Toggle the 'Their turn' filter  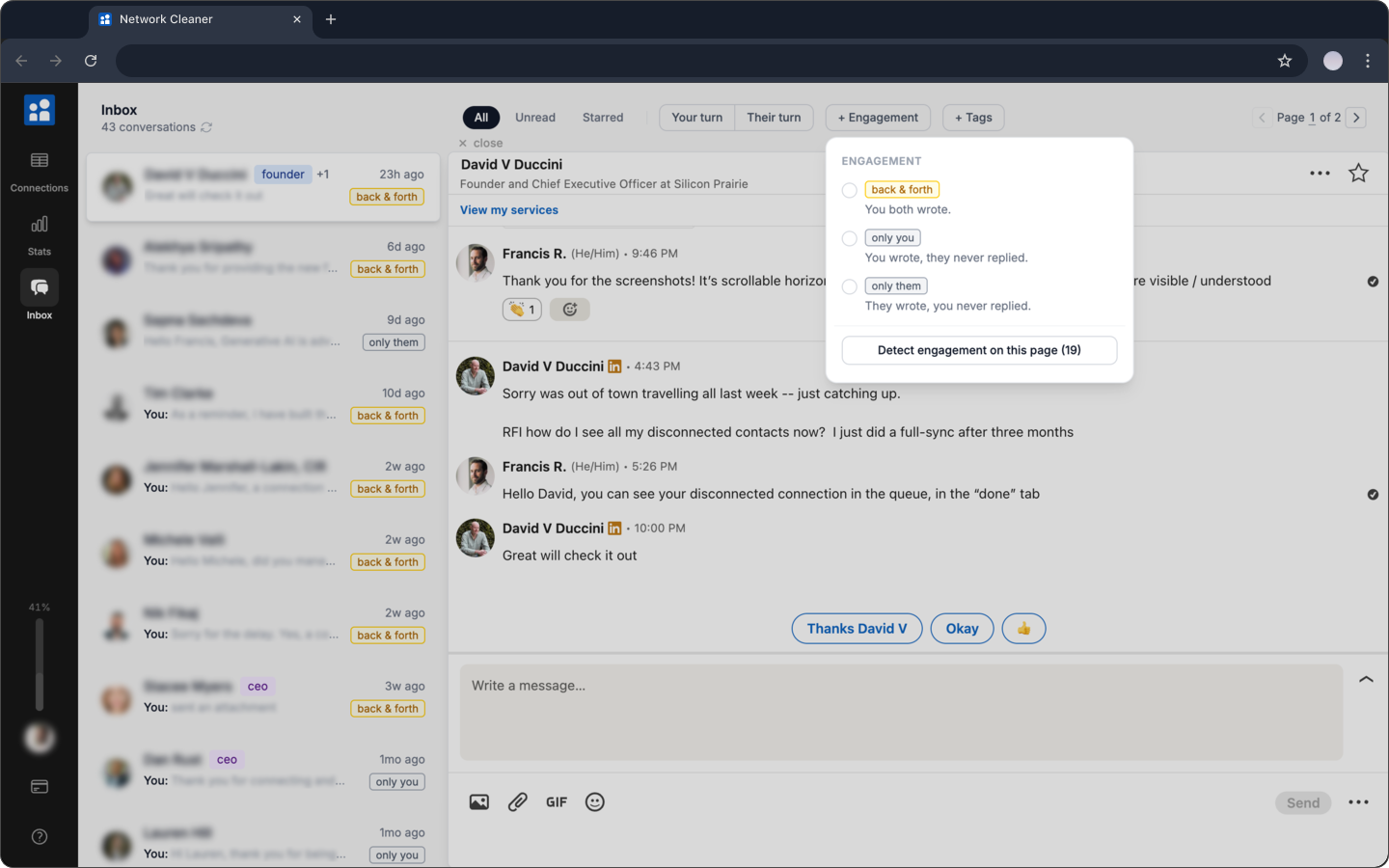point(774,118)
